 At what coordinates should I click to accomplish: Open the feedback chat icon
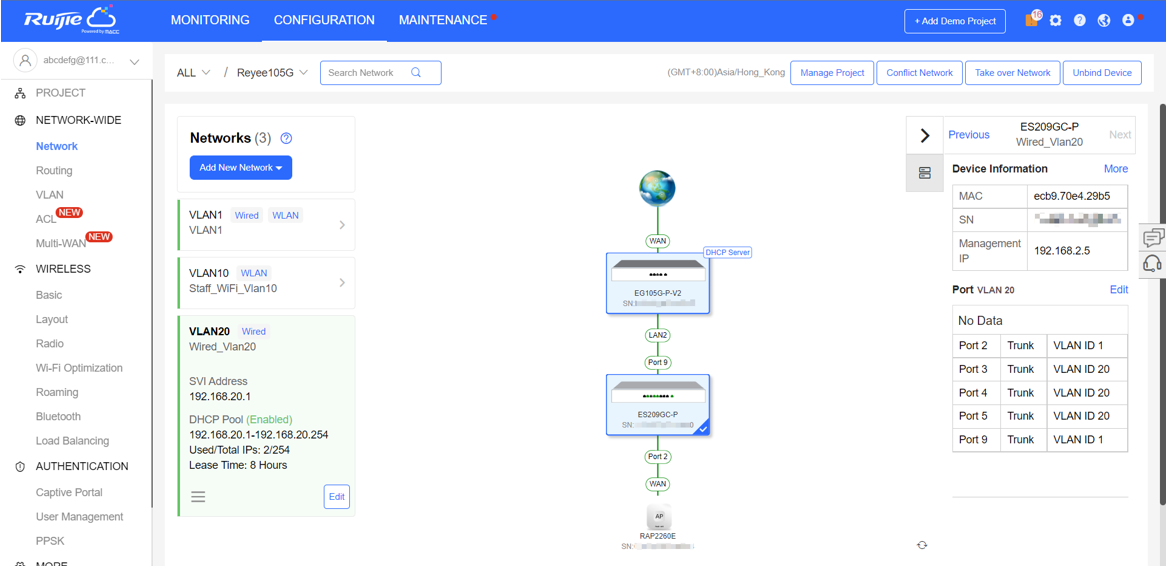(1153, 238)
